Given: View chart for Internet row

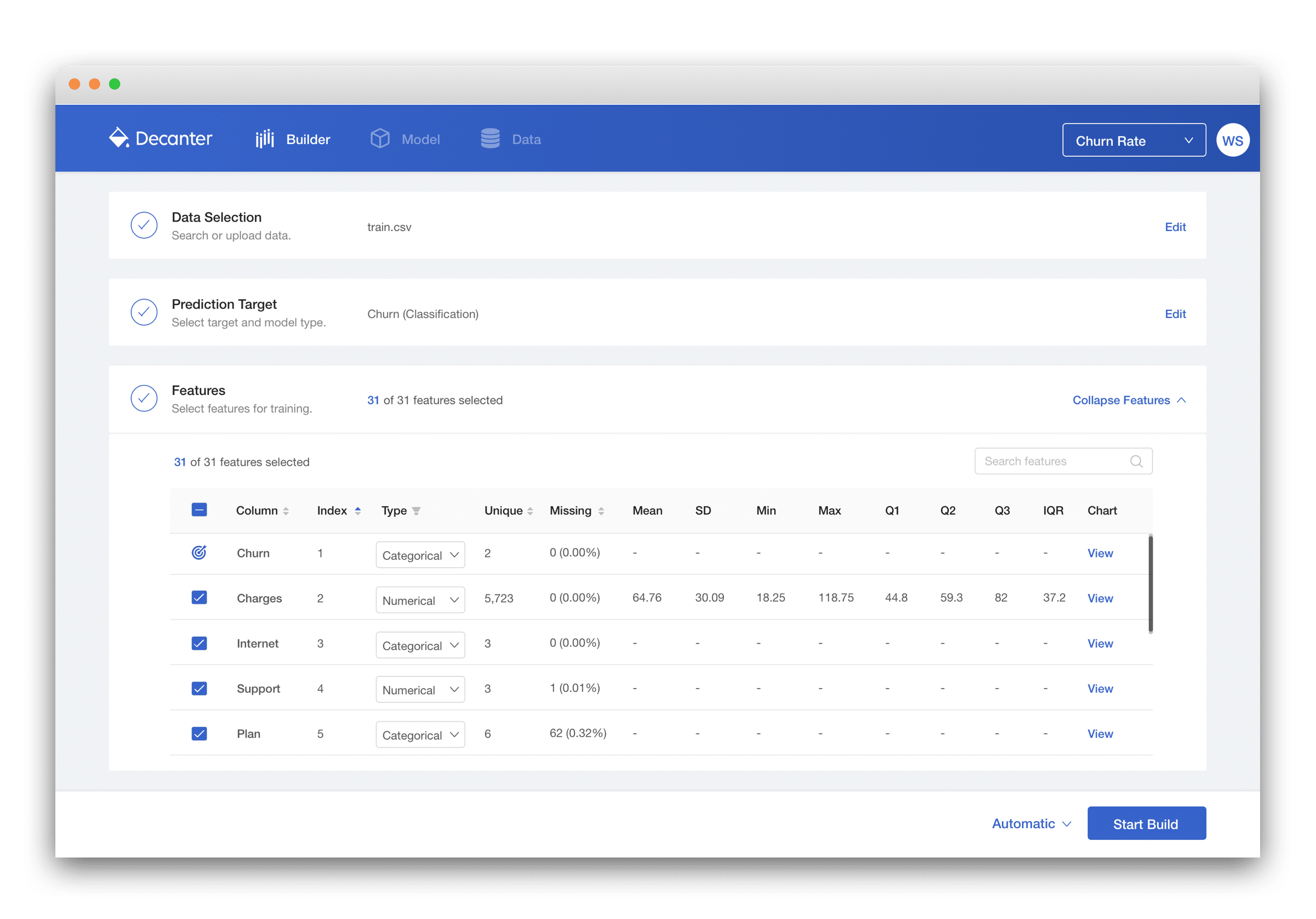Looking at the screenshot, I should tap(1100, 644).
